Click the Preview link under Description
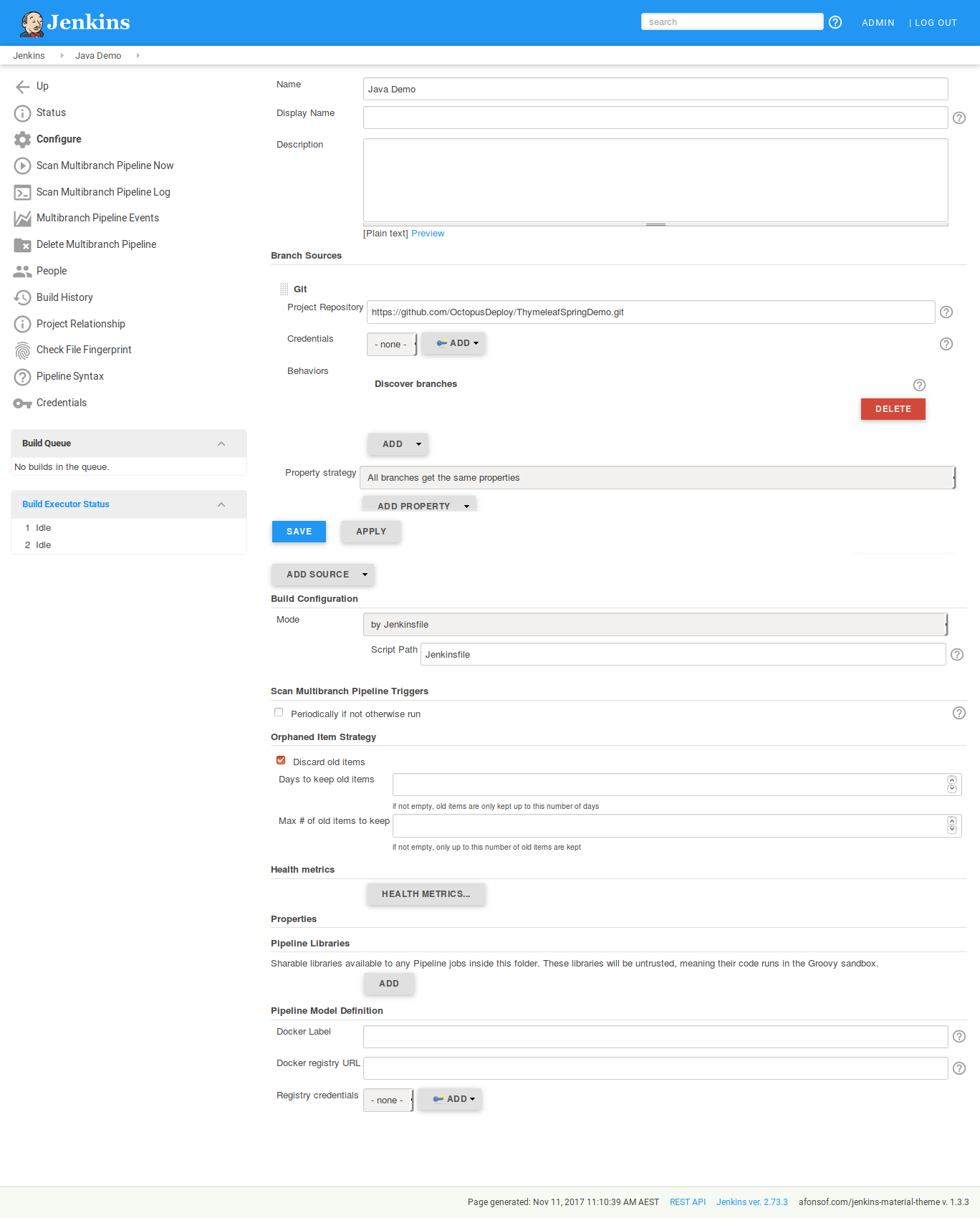Screen dimensions: 980x1218 click(x=428, y=234)
